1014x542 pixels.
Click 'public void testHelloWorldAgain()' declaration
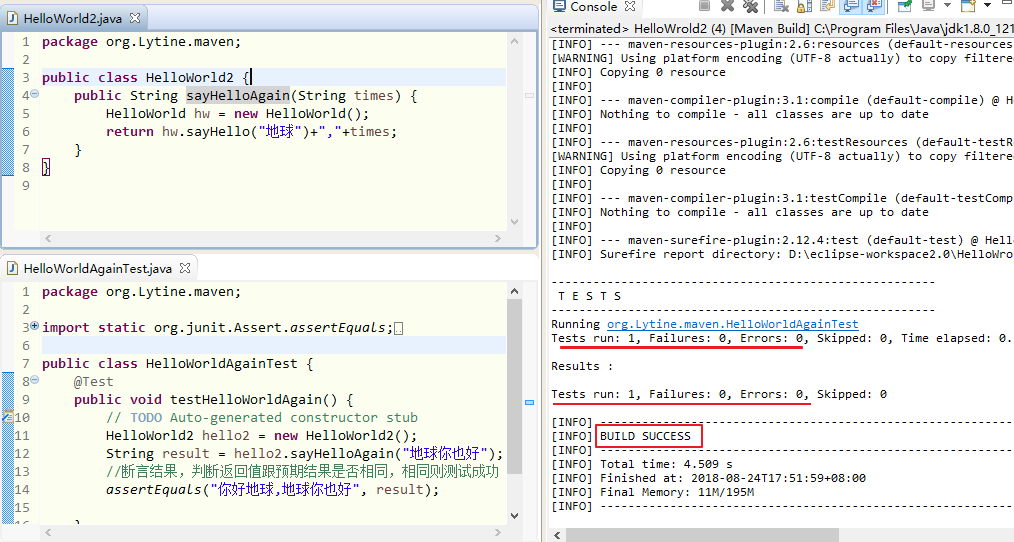tap(213, 400)
